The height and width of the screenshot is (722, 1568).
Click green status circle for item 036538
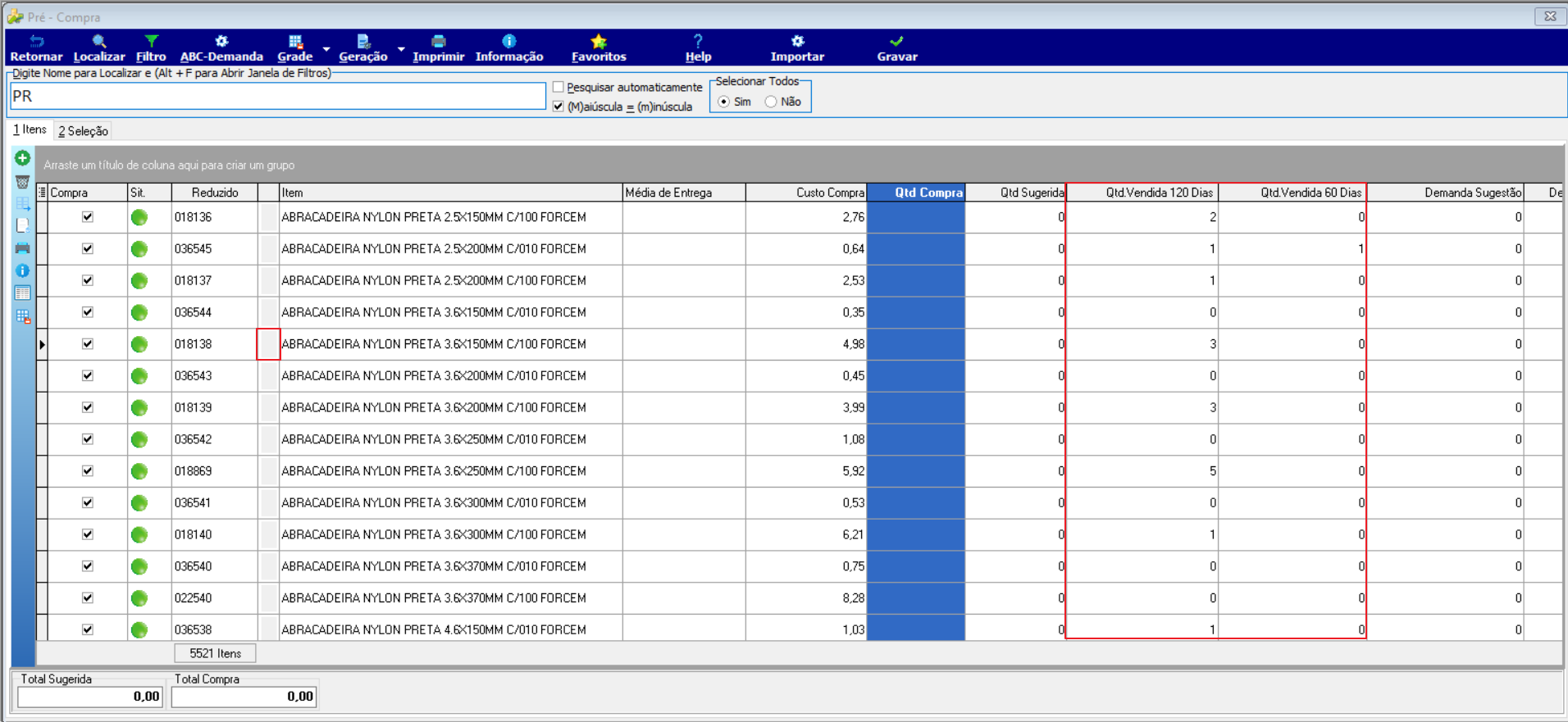coord(139,629)
